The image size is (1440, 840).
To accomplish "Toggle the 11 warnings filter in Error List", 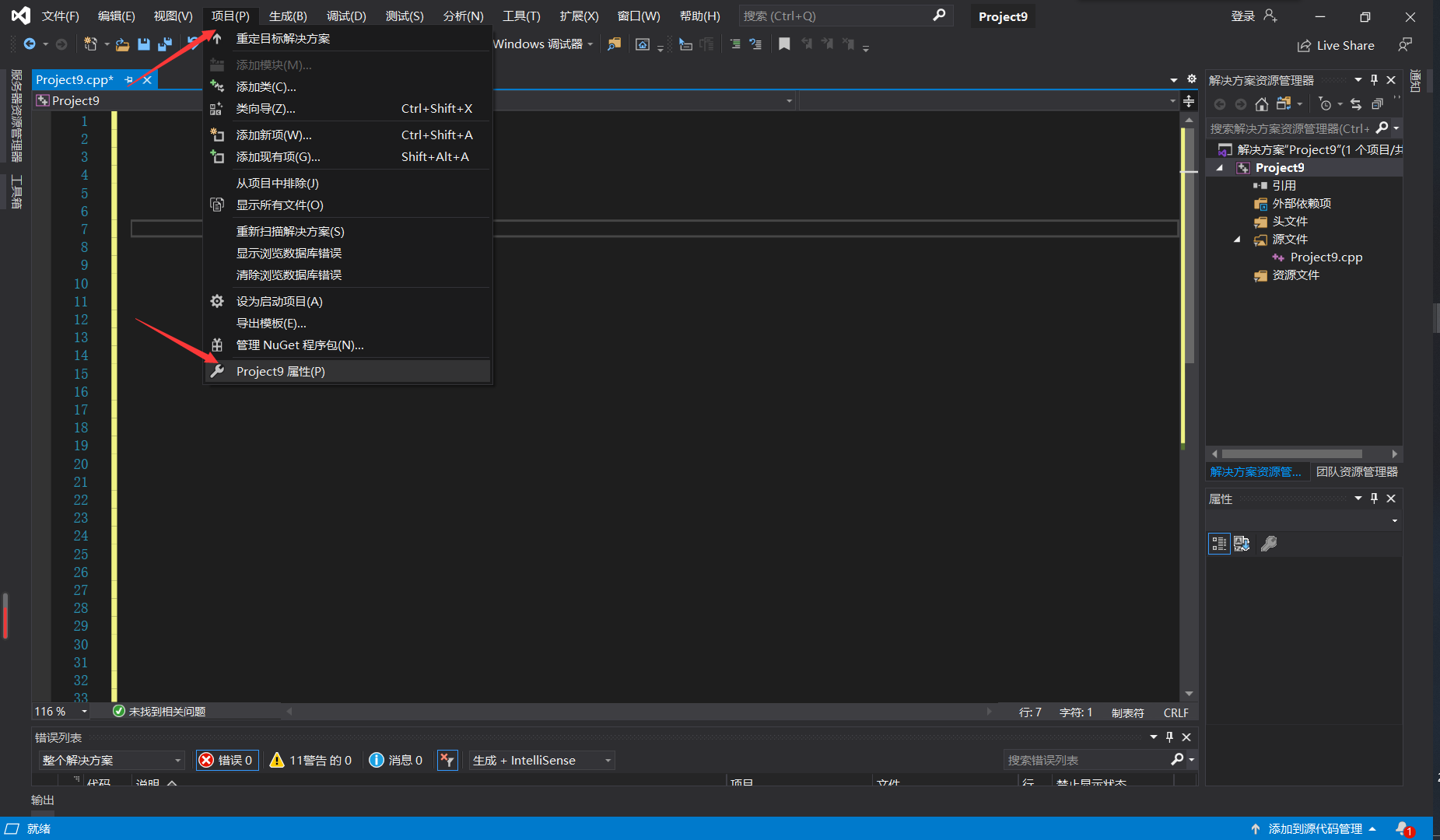I will point(310,760).
